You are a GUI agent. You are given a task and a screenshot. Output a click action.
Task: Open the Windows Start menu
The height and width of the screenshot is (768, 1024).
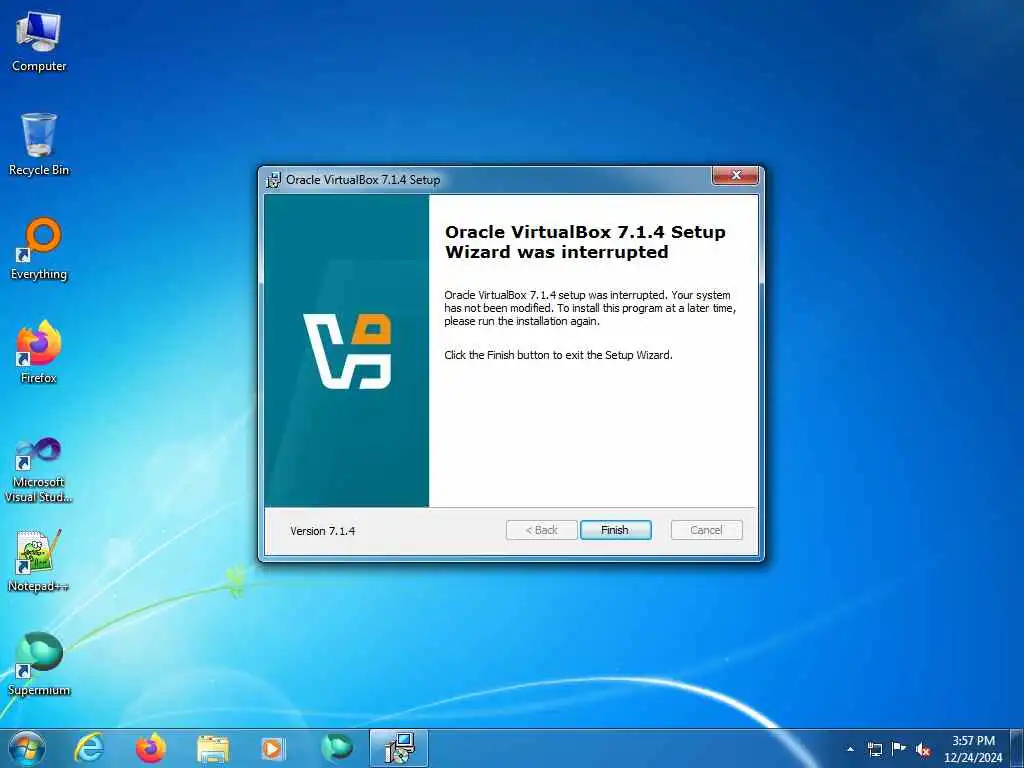[x=27, y=748]
